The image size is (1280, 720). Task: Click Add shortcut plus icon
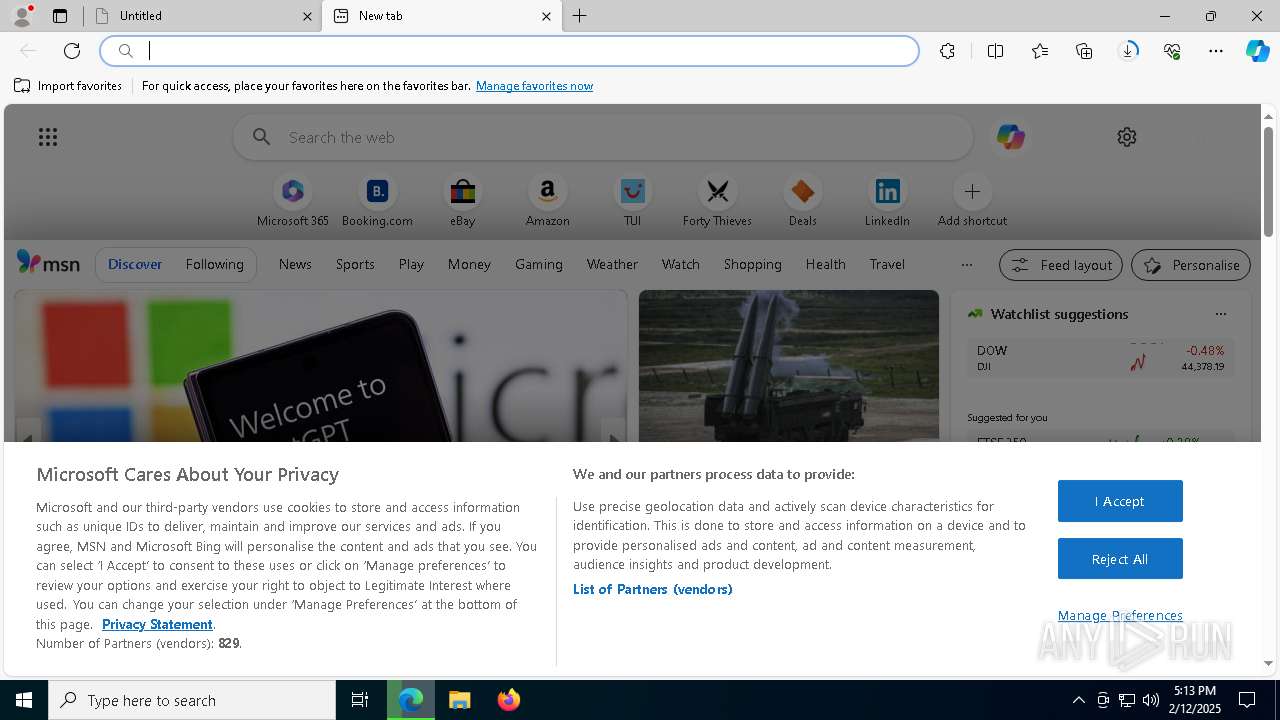click(972, 191)
